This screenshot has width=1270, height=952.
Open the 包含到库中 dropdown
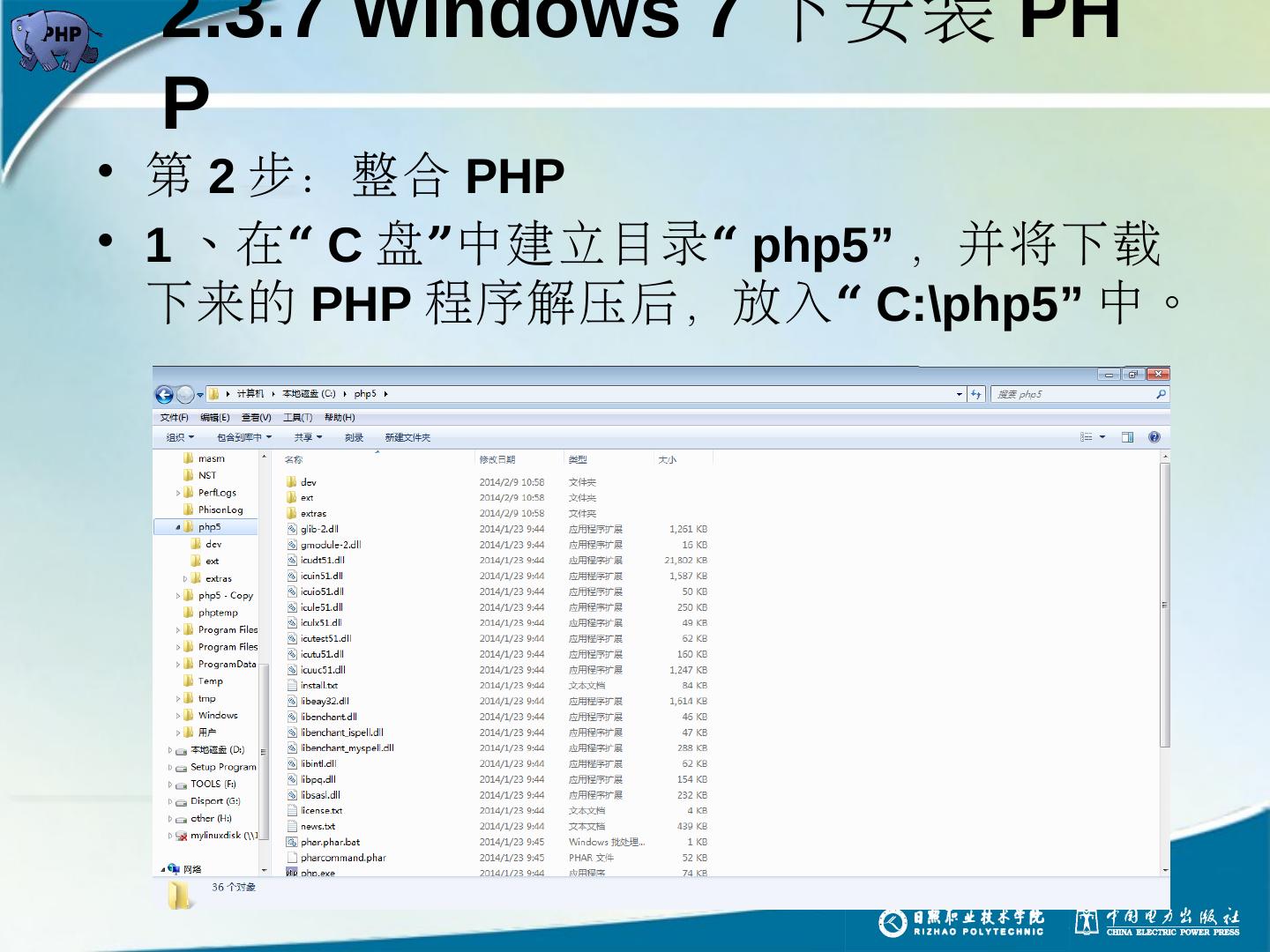[x=244, y=437]
